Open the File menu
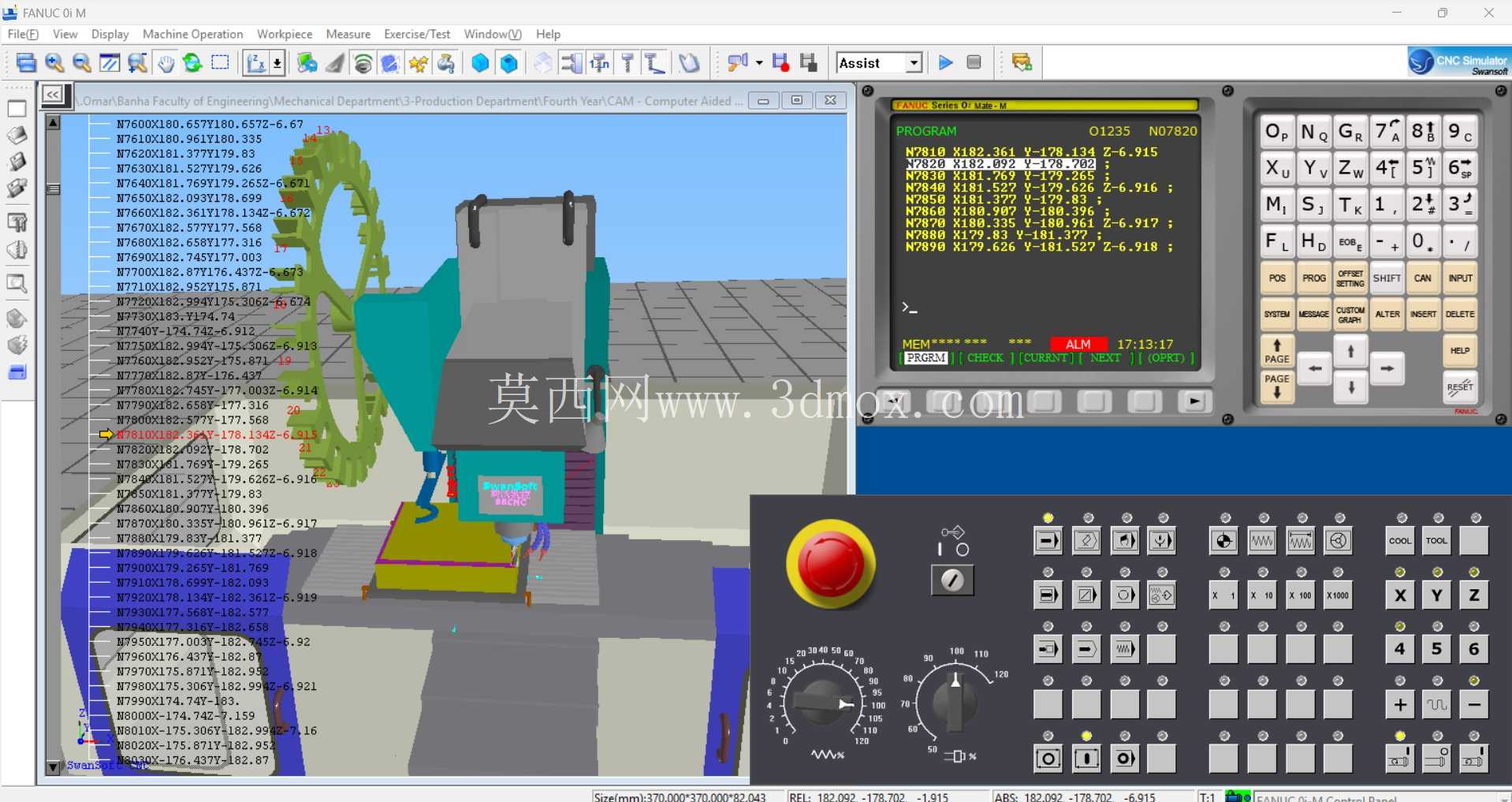This screenshot has height=802, width=1512. click(23, 34)
